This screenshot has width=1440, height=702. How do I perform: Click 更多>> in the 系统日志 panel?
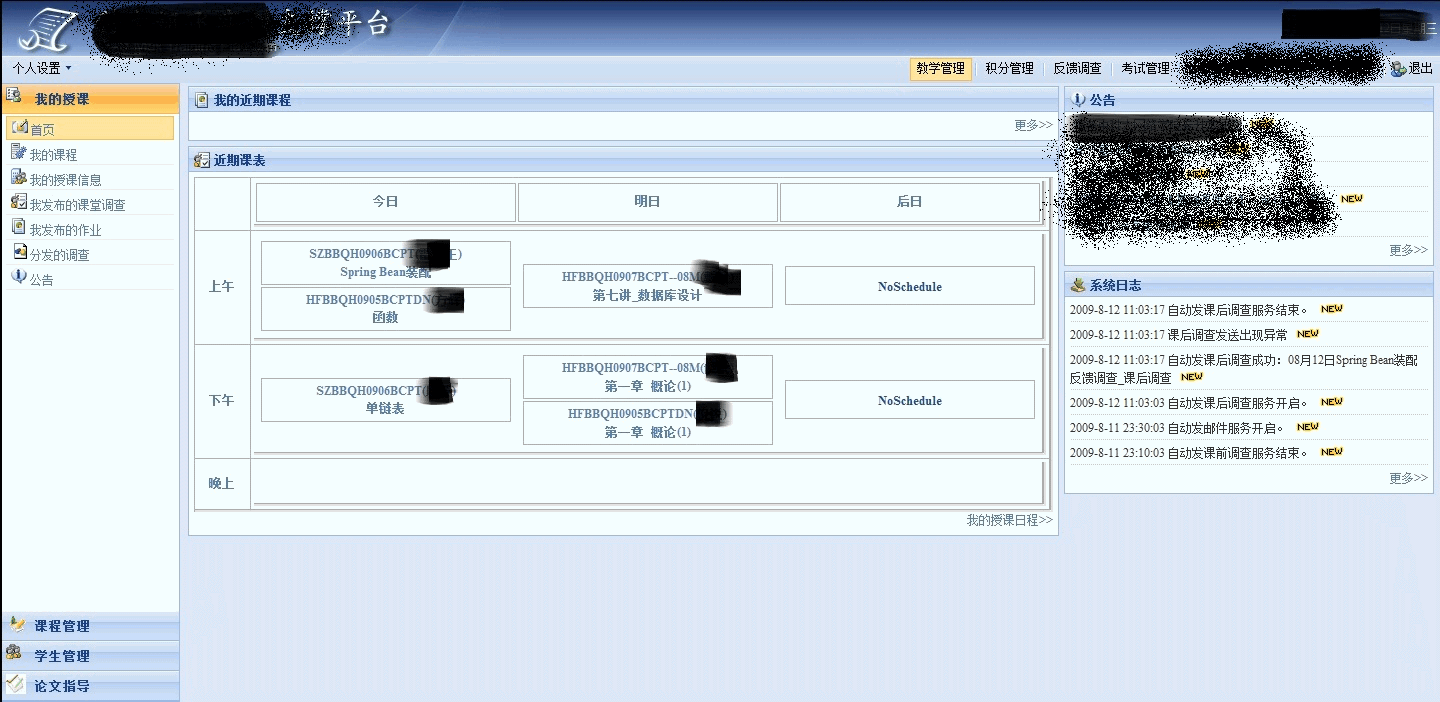(1408, 478)
